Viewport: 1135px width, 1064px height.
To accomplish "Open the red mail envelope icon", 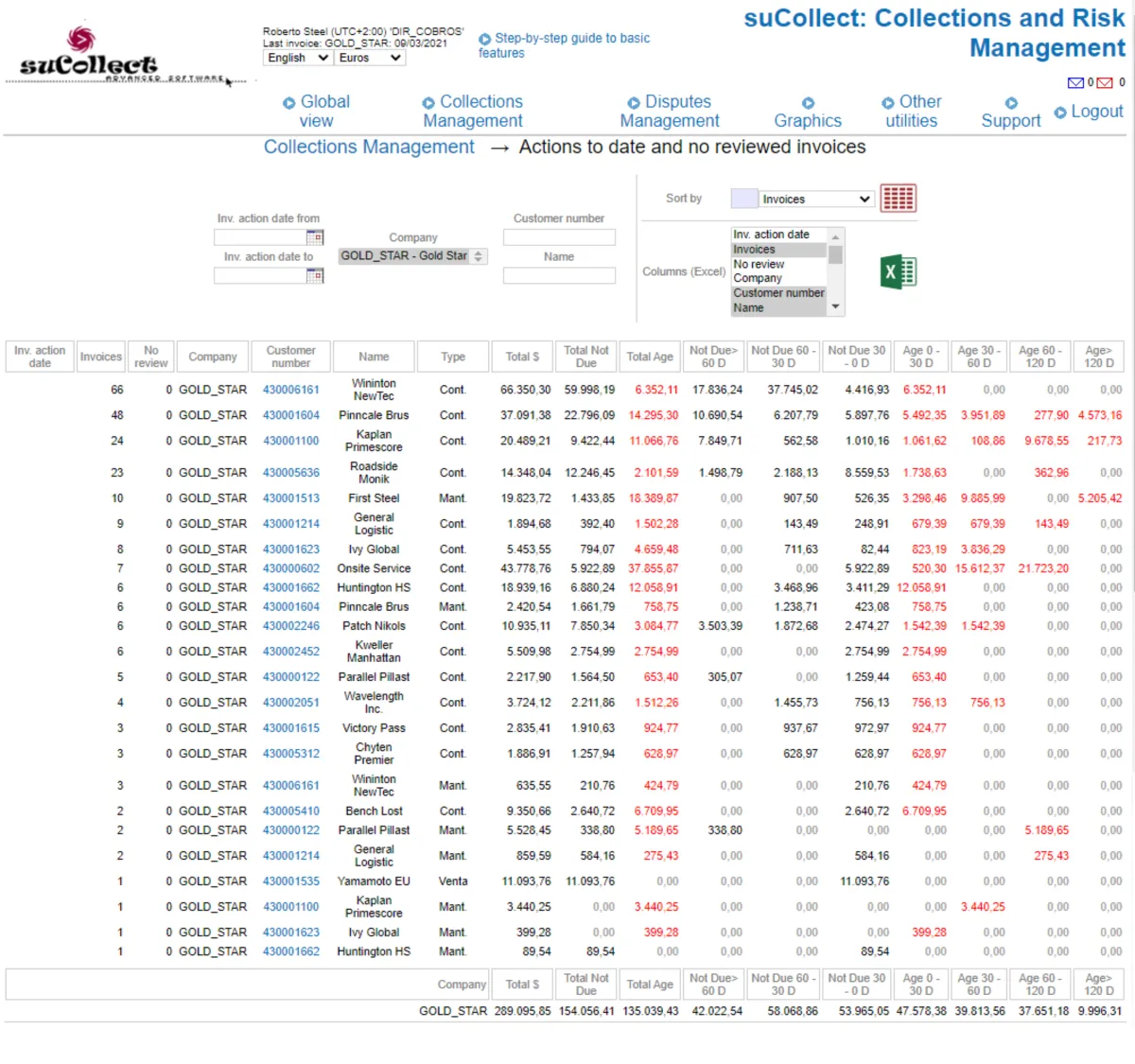I will [1104, 83].
